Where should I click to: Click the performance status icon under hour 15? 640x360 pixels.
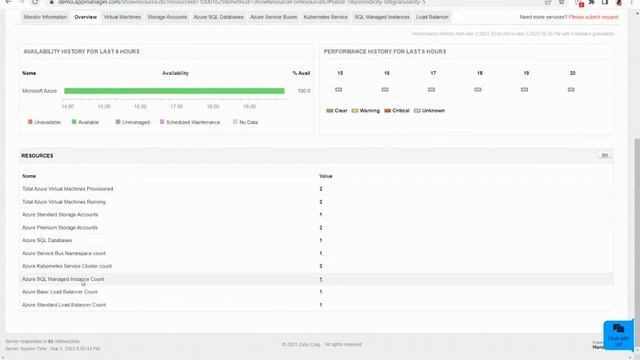coord(338,89)
